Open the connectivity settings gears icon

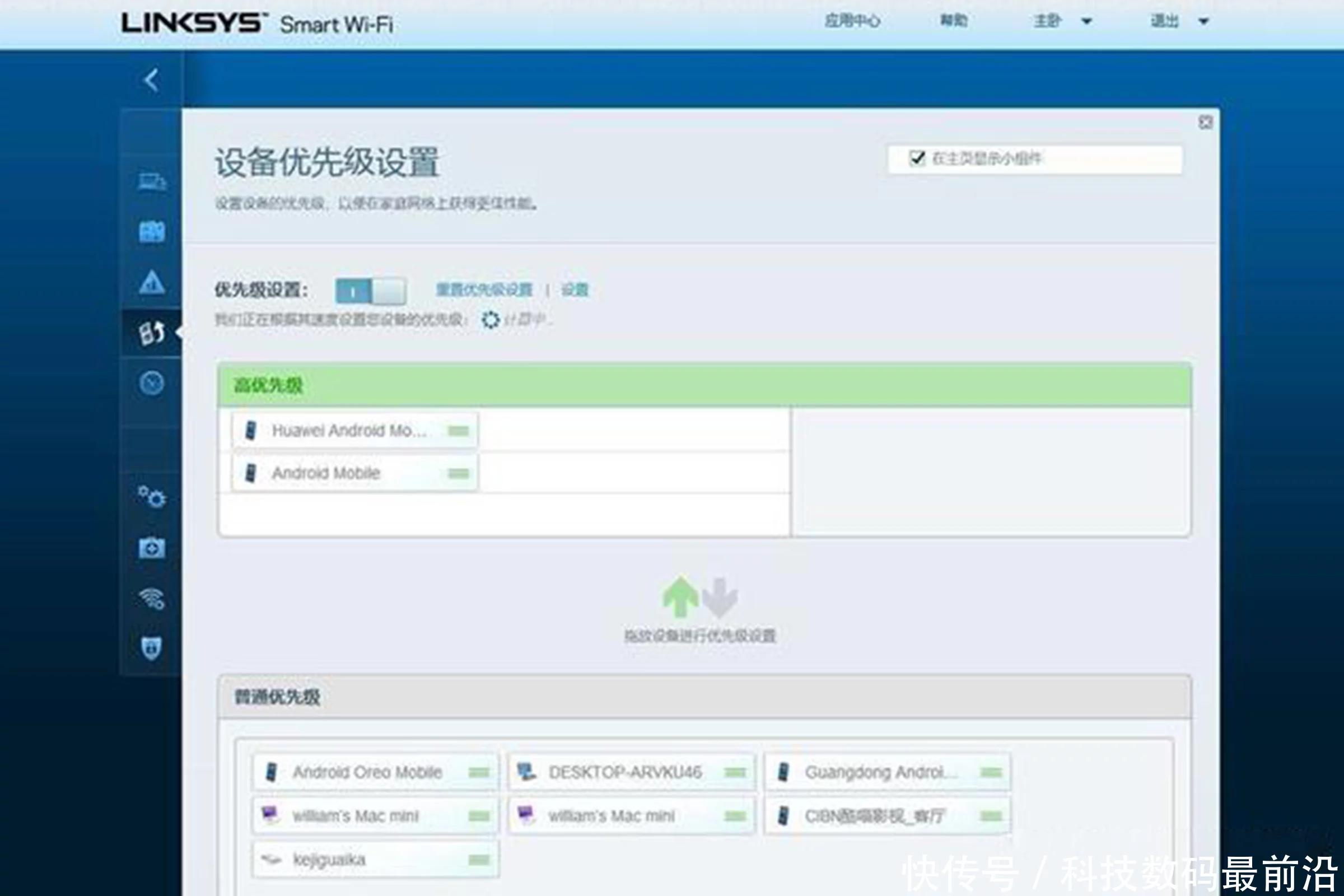point(151,497)
